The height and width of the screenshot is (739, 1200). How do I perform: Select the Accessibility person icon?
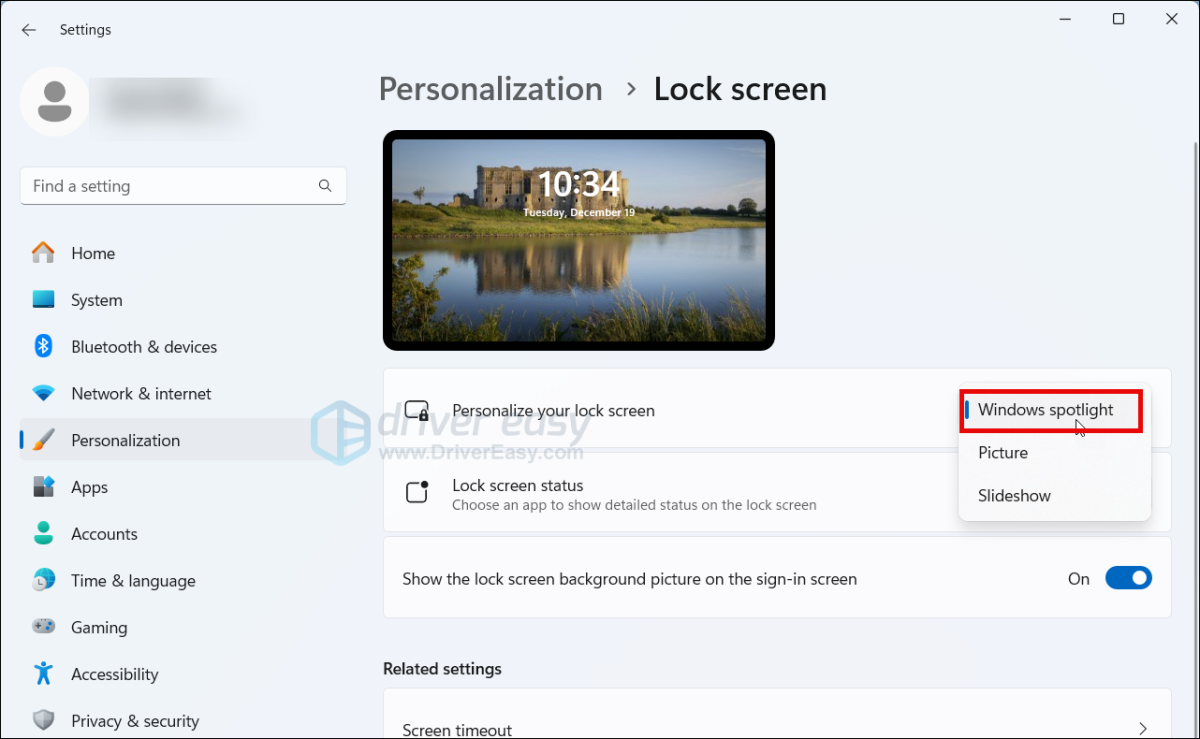pos(44,674)
